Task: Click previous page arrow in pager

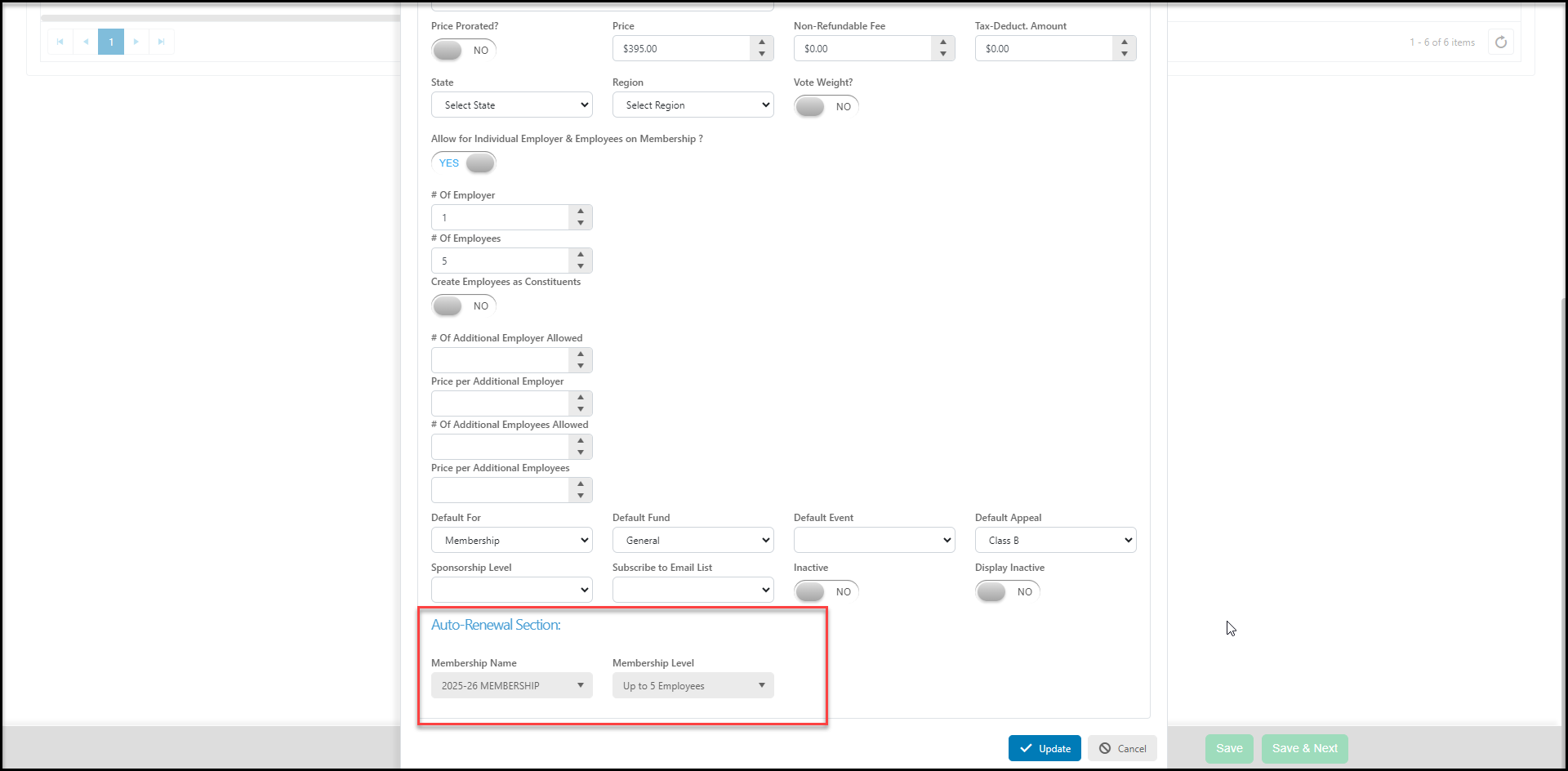Action: [x=86, y=42]
